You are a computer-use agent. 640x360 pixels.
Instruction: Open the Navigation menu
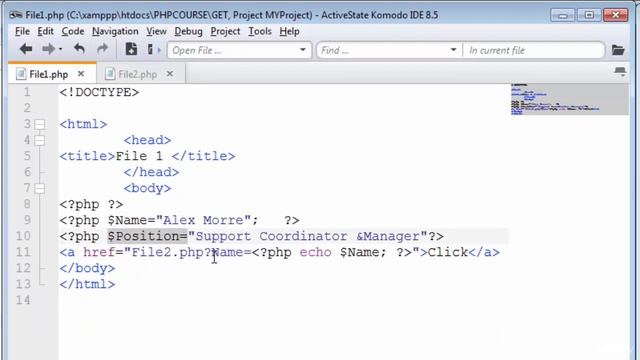pyautogui.click(x=115, y=31)
